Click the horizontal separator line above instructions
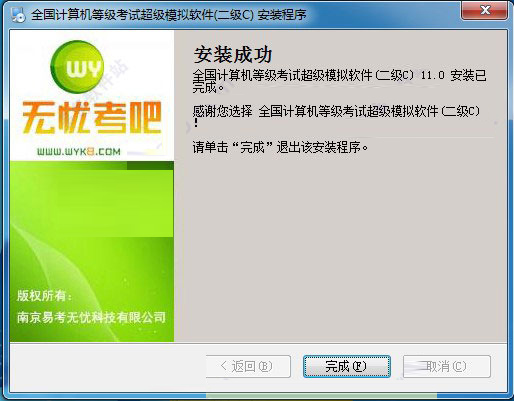Screen dimensions: 514x401 pos(343,137)
